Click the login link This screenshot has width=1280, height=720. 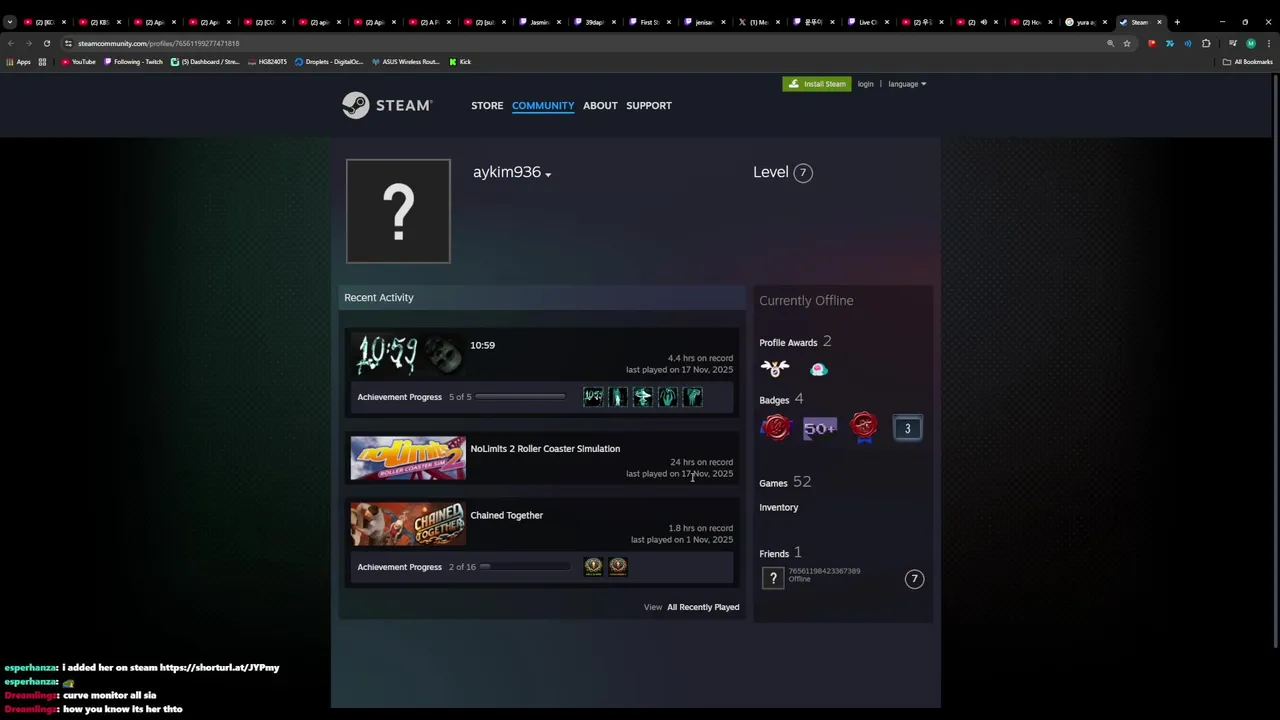865,84
